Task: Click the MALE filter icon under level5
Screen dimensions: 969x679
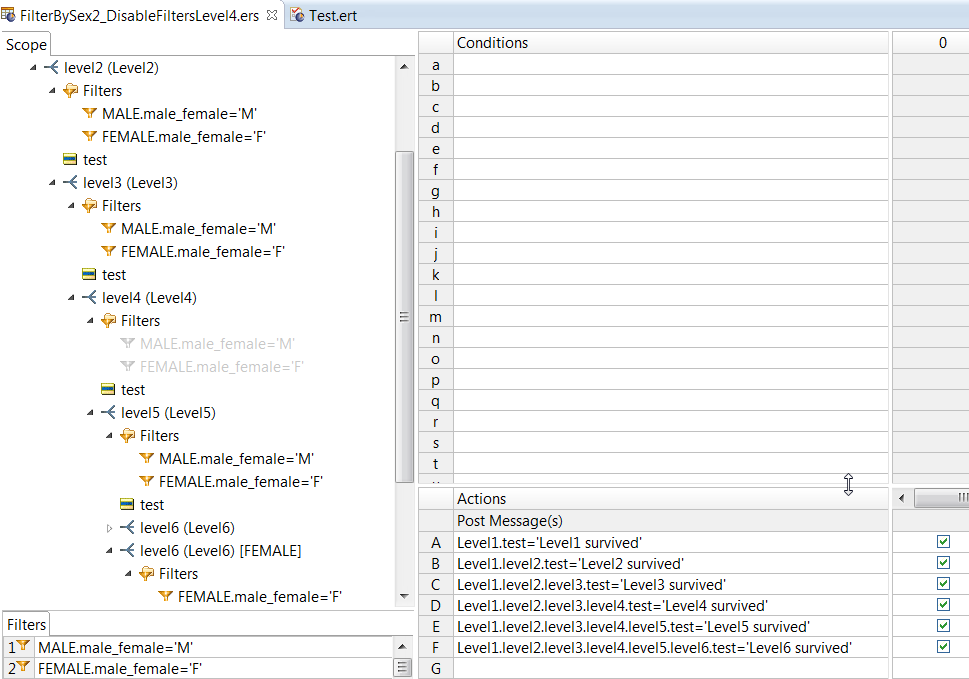Action: (147, 458)
